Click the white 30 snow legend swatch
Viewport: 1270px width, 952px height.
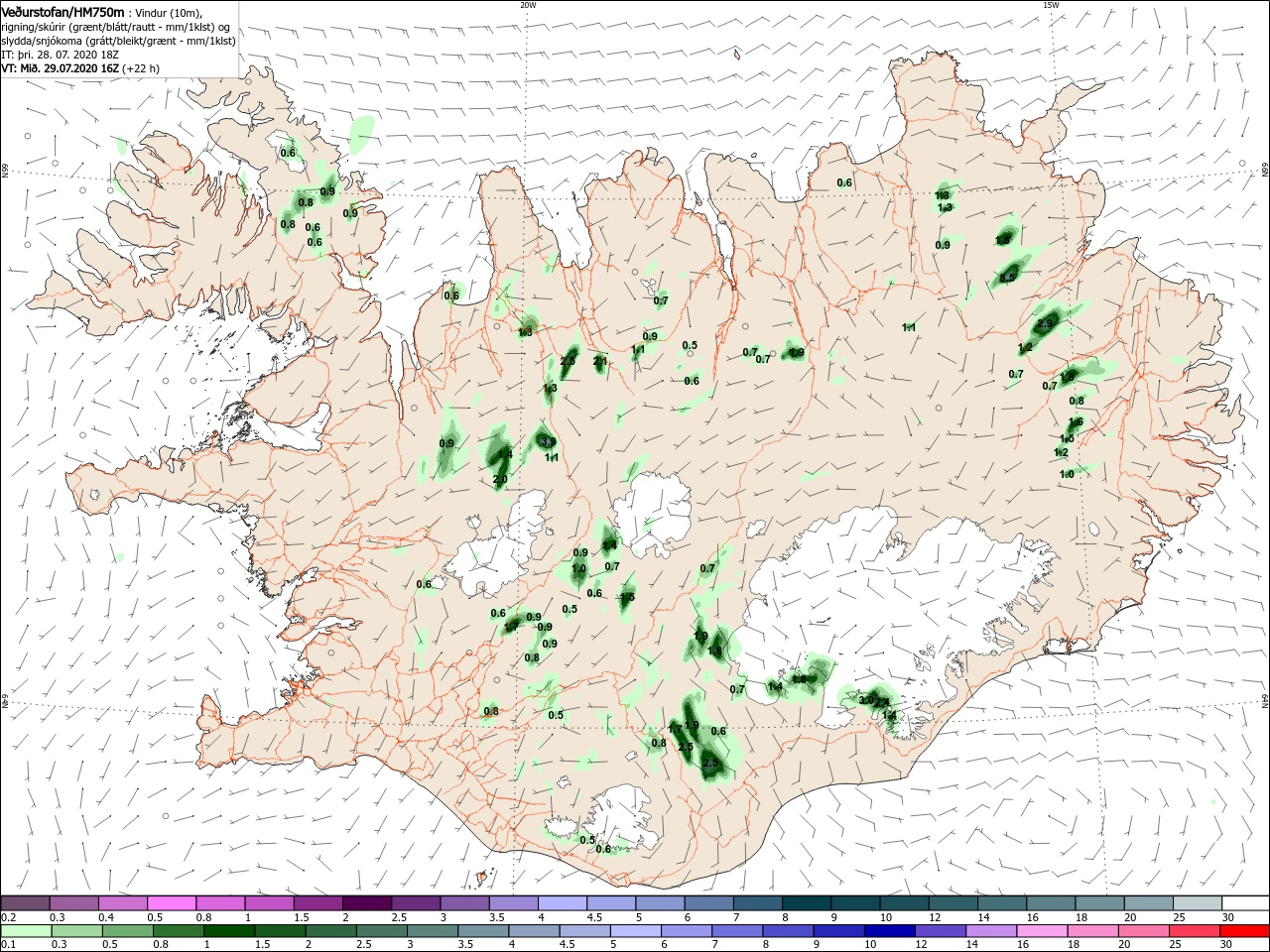coord(1244,903)
